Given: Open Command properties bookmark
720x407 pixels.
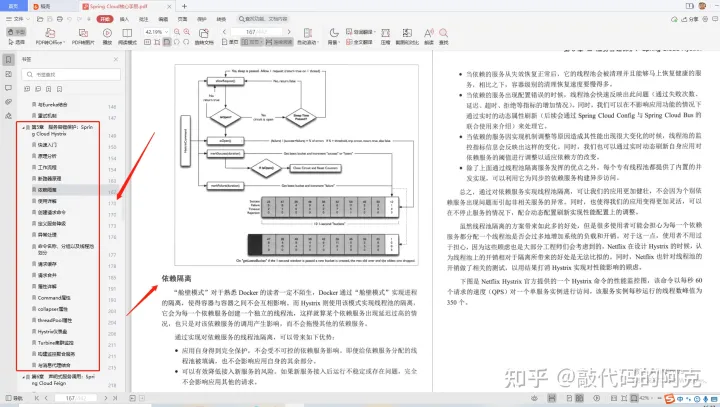Looking at the screenshot, I should (54, 298).
